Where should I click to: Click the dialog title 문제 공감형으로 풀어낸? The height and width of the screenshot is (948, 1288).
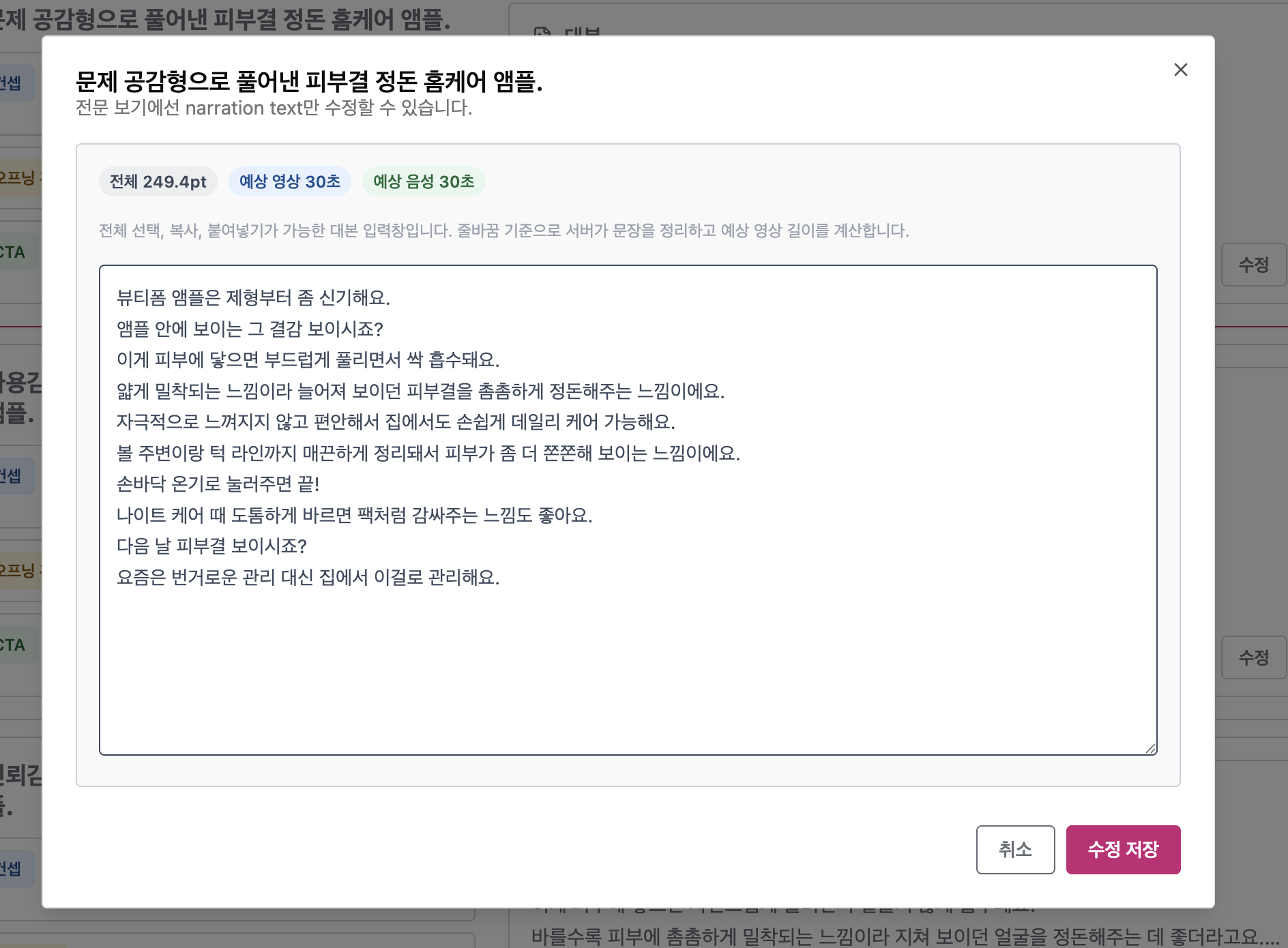(309, 81)
